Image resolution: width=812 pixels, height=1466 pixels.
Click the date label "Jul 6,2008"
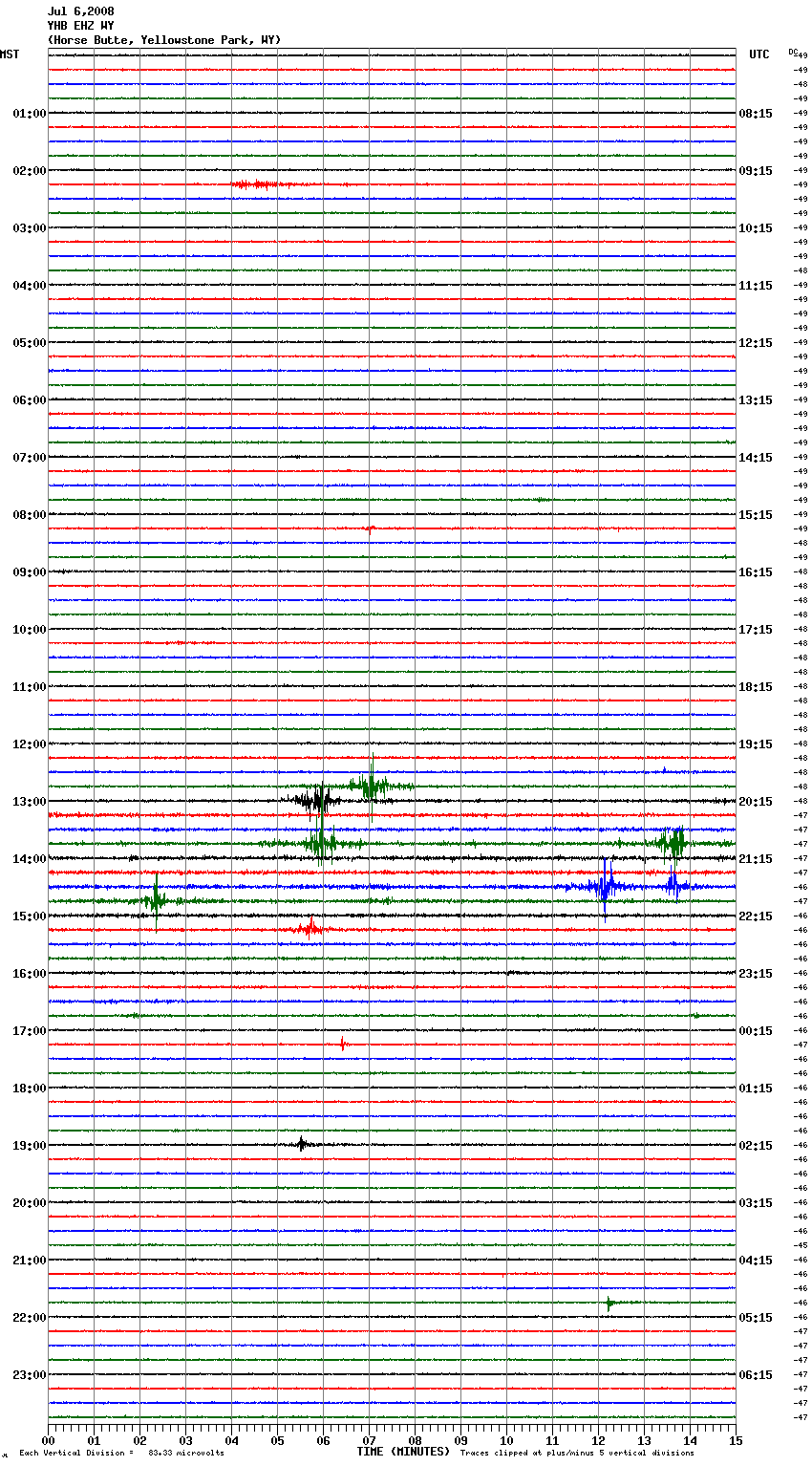(81, 11)
